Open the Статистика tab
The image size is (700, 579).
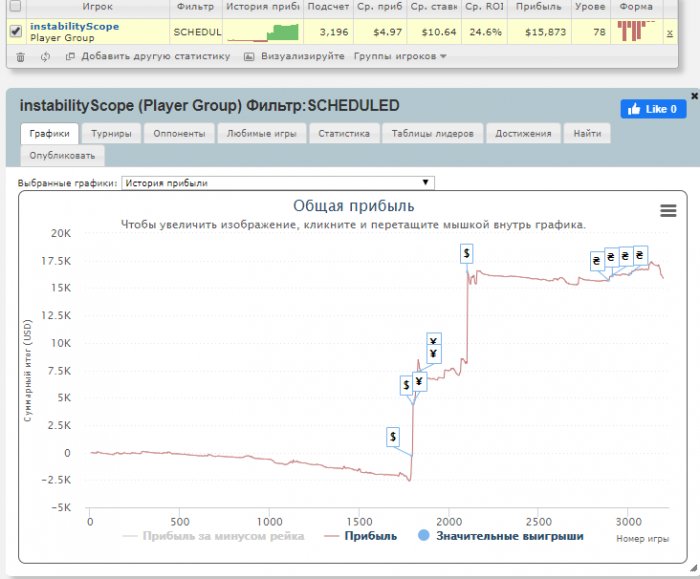pyautogui.click(x=344, y=133)
